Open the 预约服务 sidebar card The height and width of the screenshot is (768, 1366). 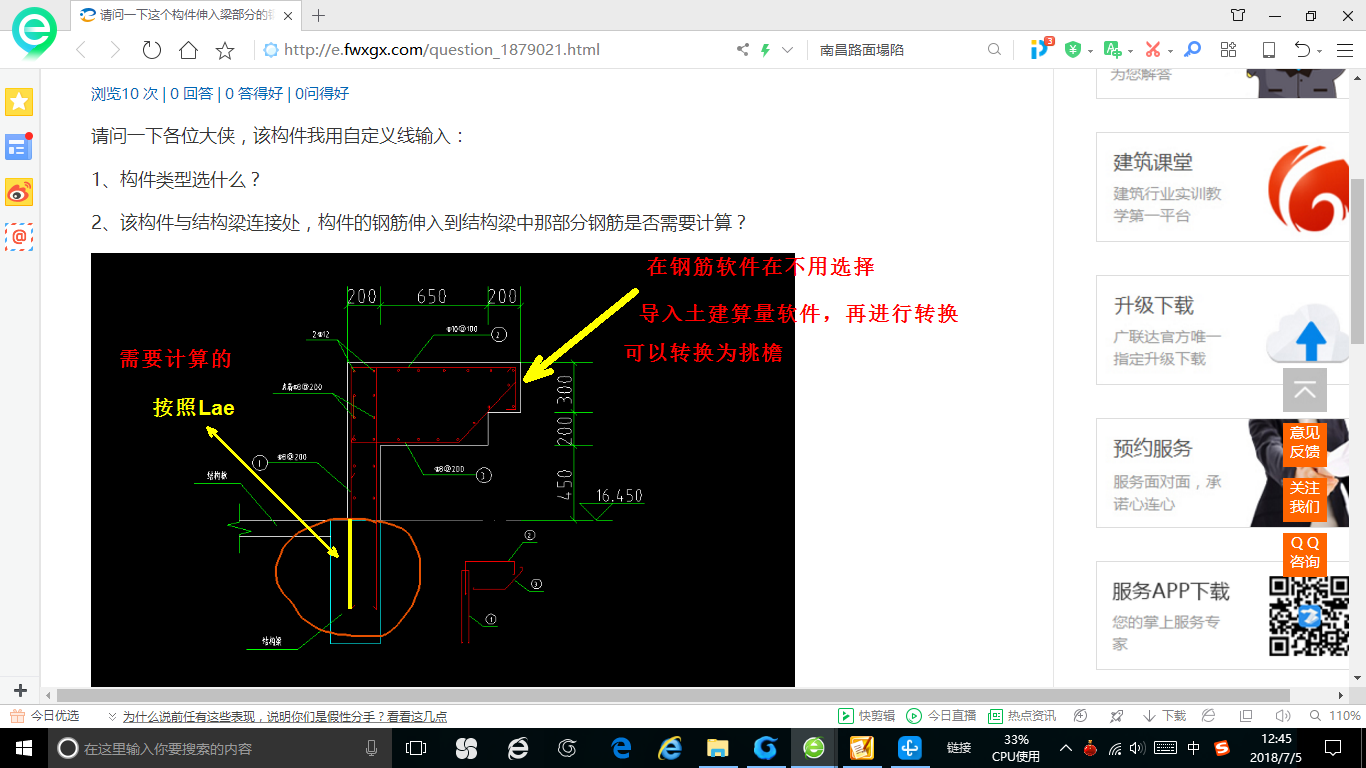click(1224, 473)
